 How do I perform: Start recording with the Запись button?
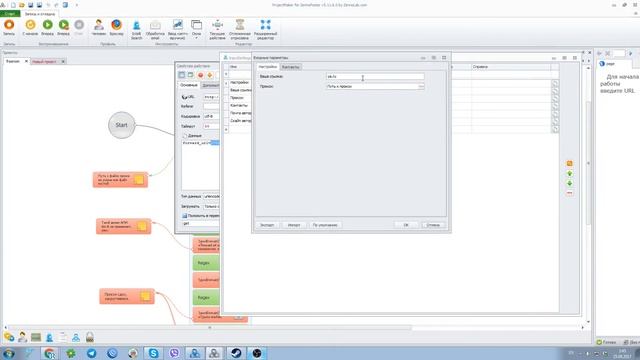click(x=9, y=28)
